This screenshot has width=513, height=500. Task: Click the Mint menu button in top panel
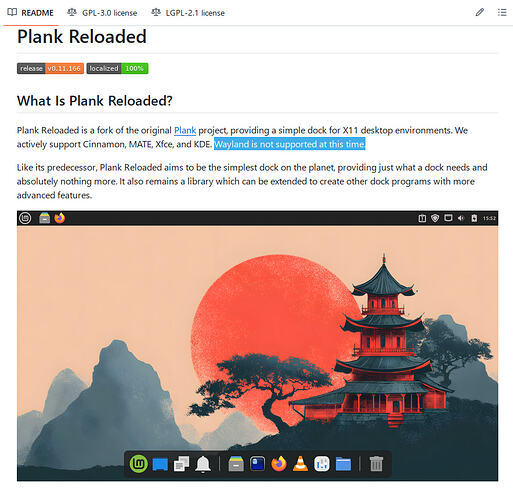pos(25,218)
